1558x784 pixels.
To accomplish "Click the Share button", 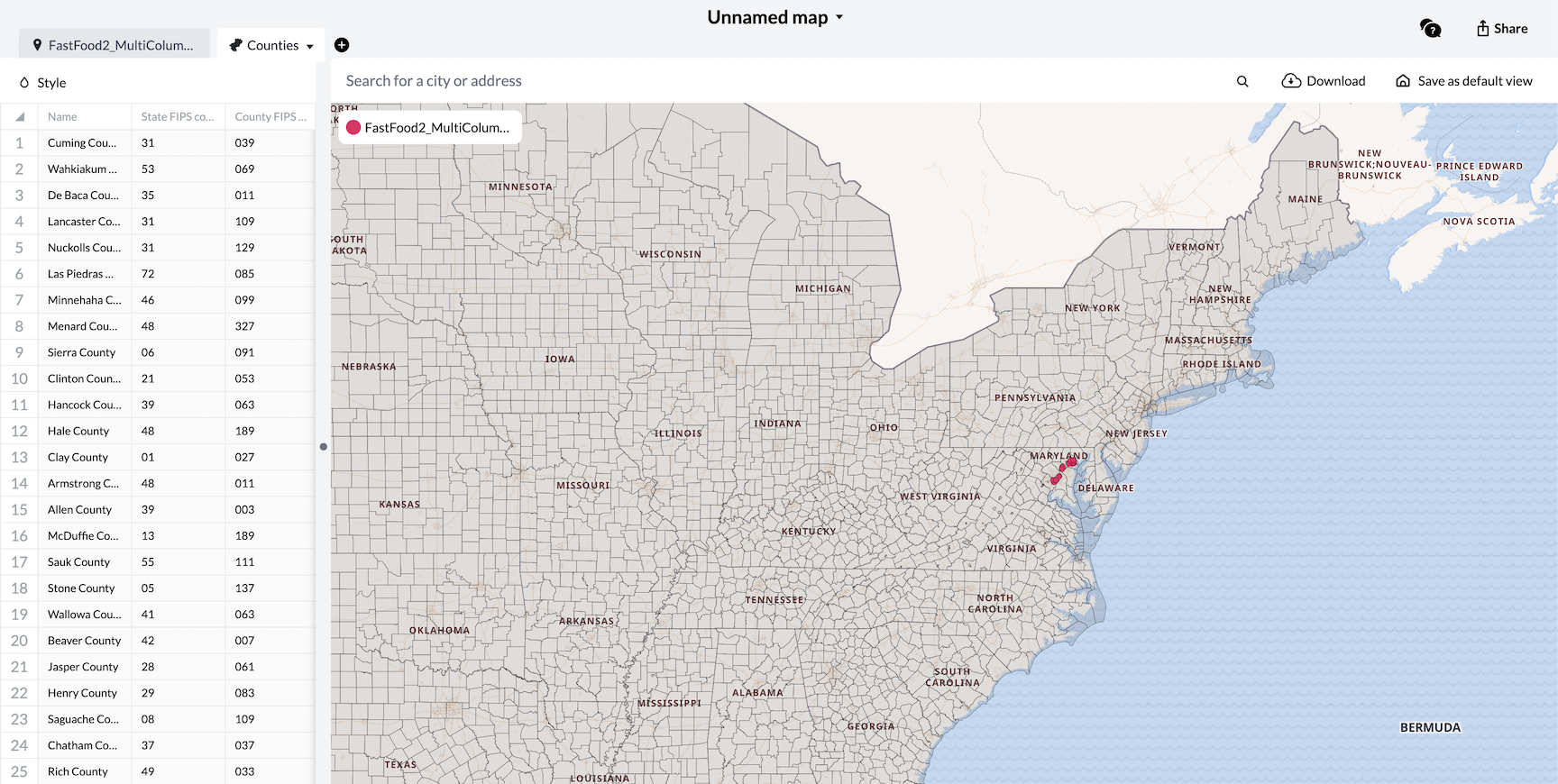I will (1501, 29).
